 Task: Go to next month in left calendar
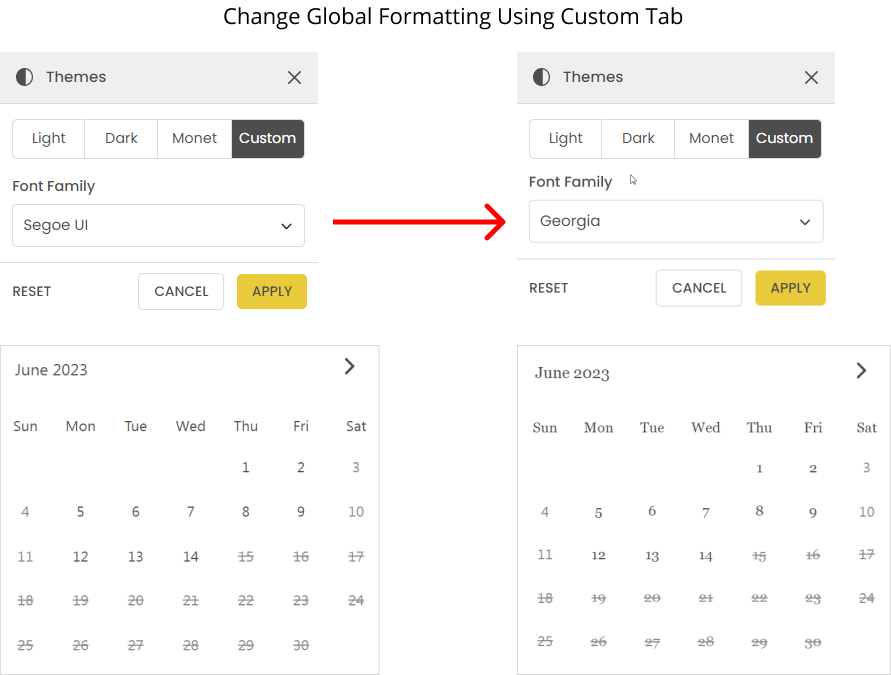(349, 366)
